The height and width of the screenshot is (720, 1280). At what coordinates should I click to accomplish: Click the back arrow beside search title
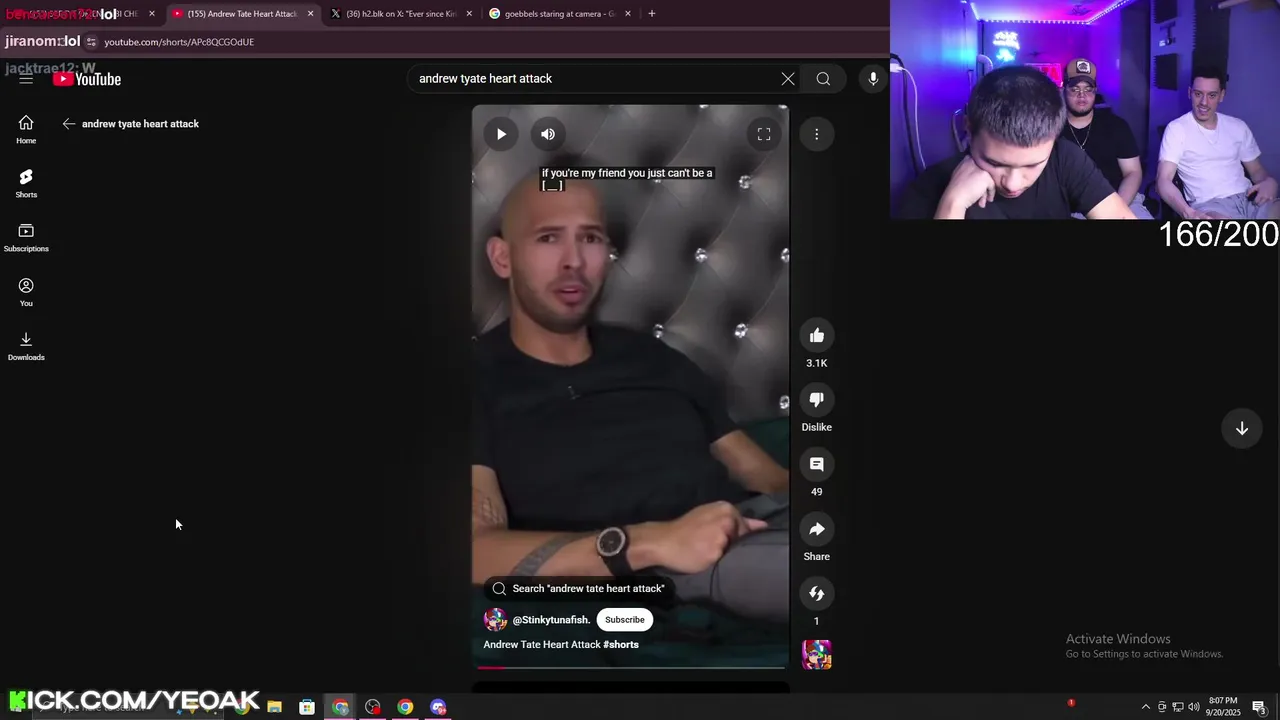tap(68, 124)
